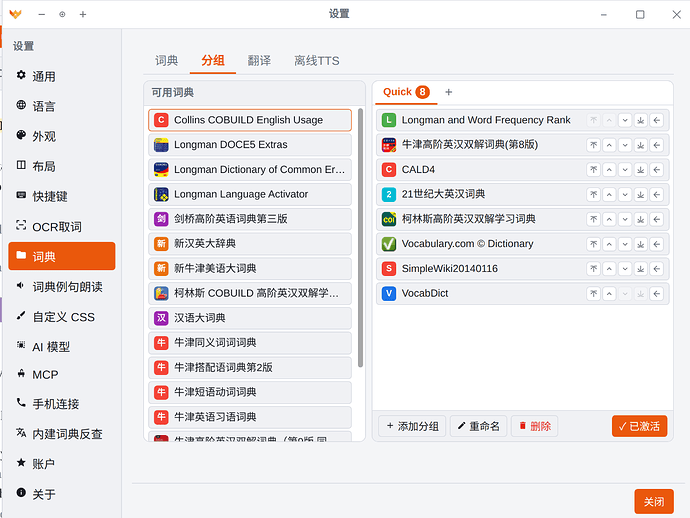The height and width of the screenshot is (518, 690).
Task: Open OCR取词 settings in sidebar
Action: [x=62, y=226]
